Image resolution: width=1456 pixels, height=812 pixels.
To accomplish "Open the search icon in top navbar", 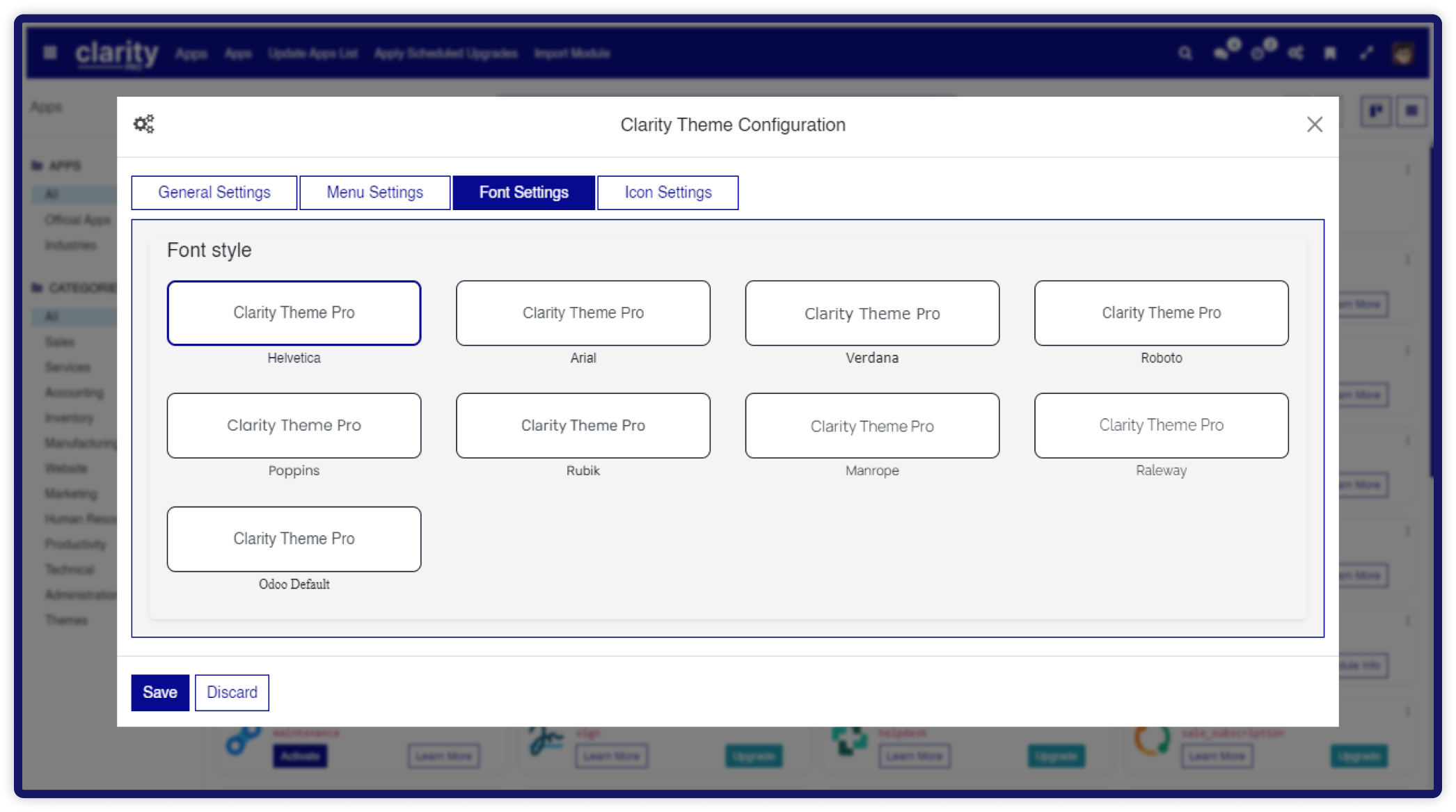I will coord(1185,53).
